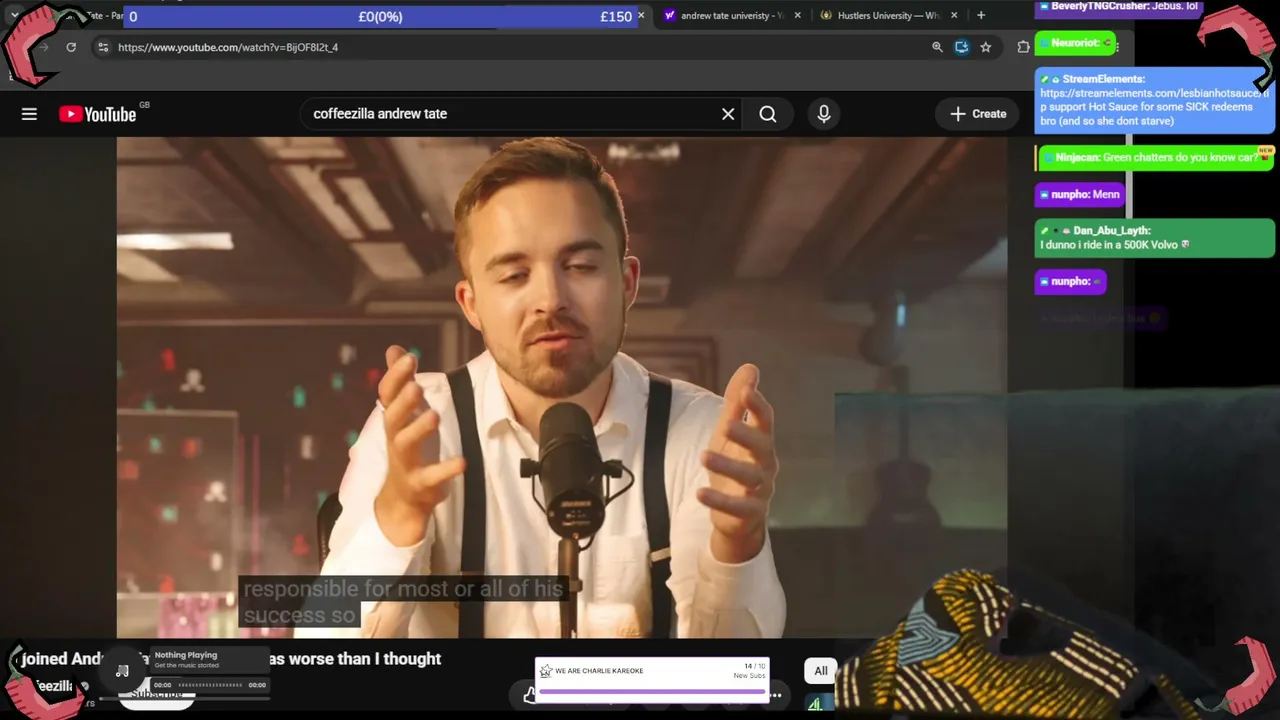This screenshot has width=1280, height=720.
Task: Close the 'andrew tate univeristy' tab
Action: [x=797, y=16]
